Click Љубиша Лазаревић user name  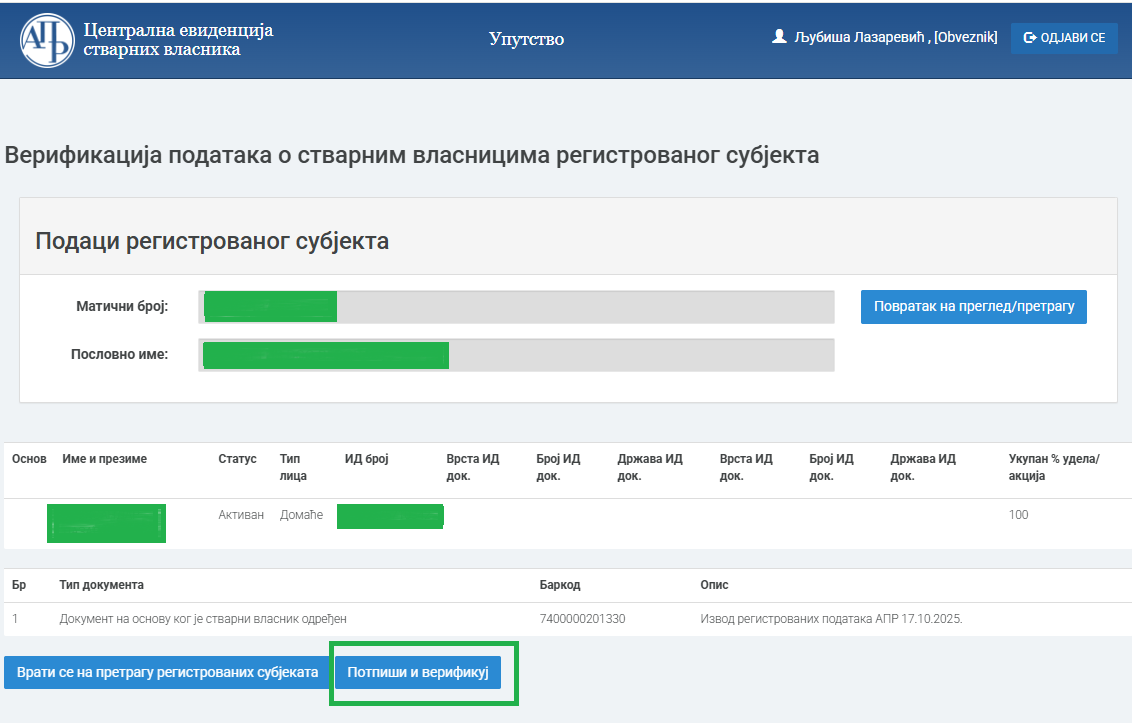click(x=859, y=37)
